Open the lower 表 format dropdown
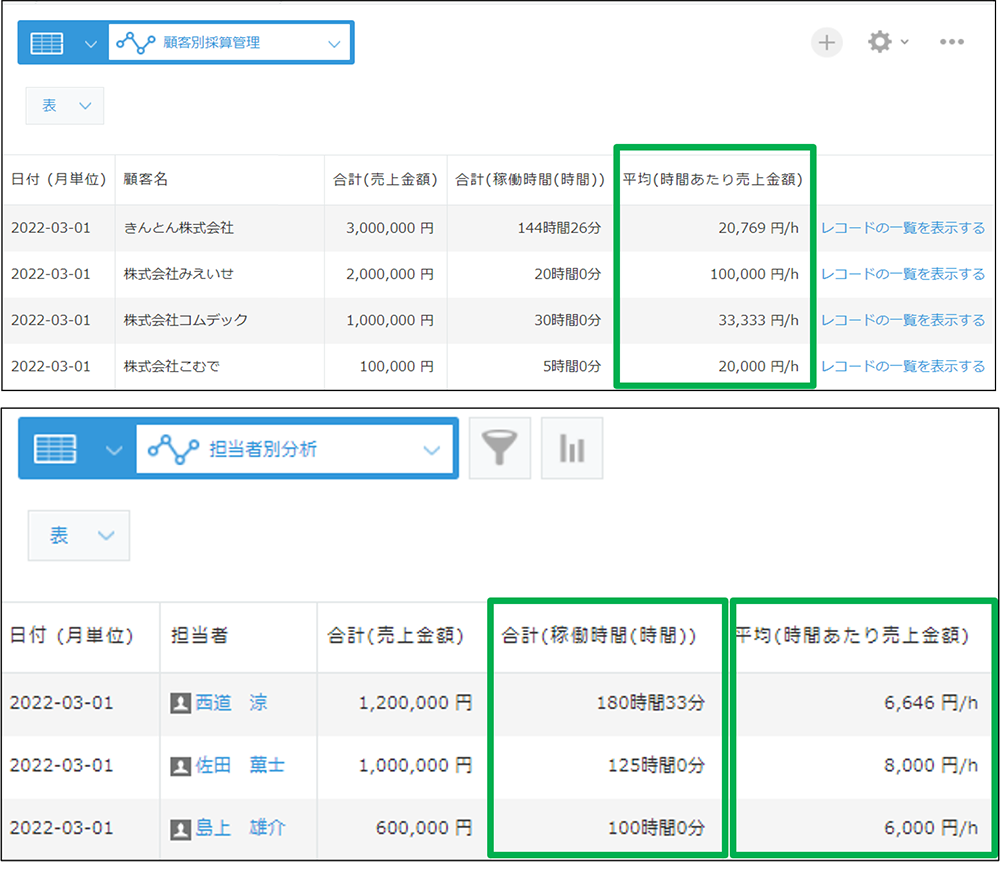This screenshot has width=1000, height=886. click(78, 536)
